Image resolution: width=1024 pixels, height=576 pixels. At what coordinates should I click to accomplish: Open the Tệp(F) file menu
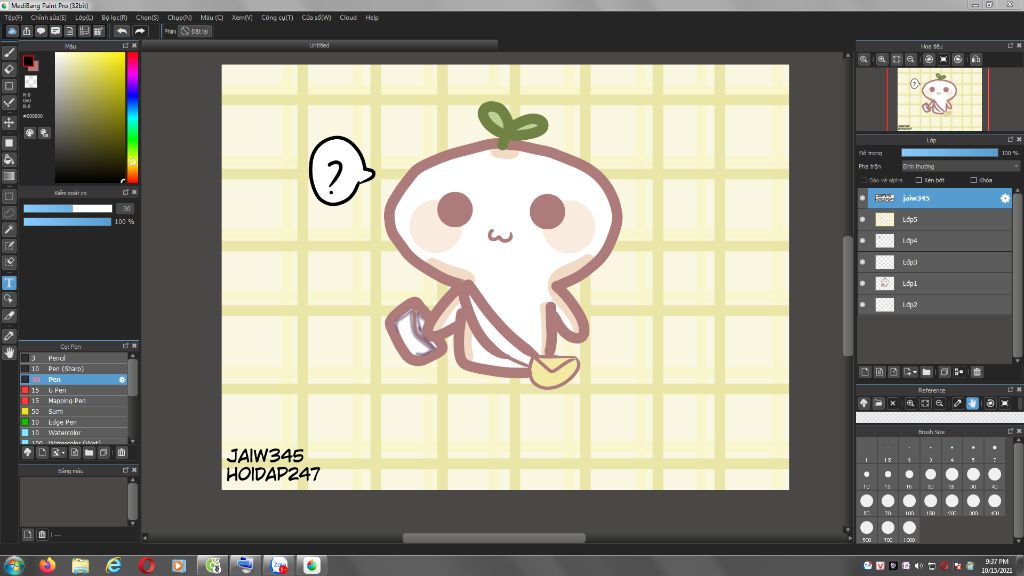[x=13, y=18]
